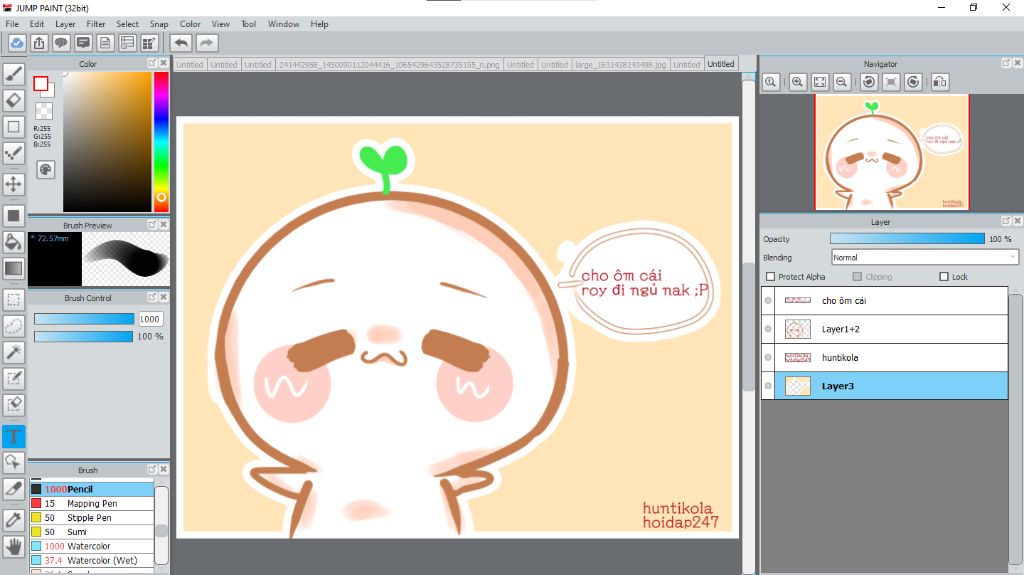The image size is (1024, 575).
Task: Toggle visibility of huntikola layer
Action: tap(769, 357)
